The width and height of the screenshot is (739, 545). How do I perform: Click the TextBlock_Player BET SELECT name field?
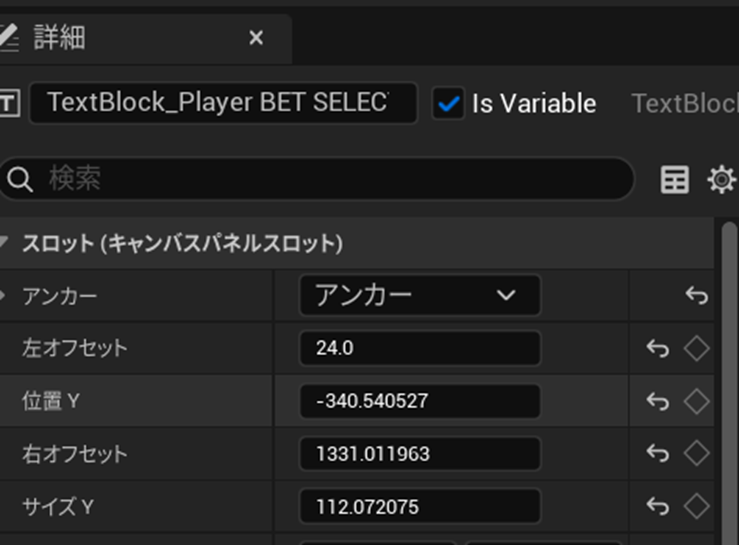(222, 103)
